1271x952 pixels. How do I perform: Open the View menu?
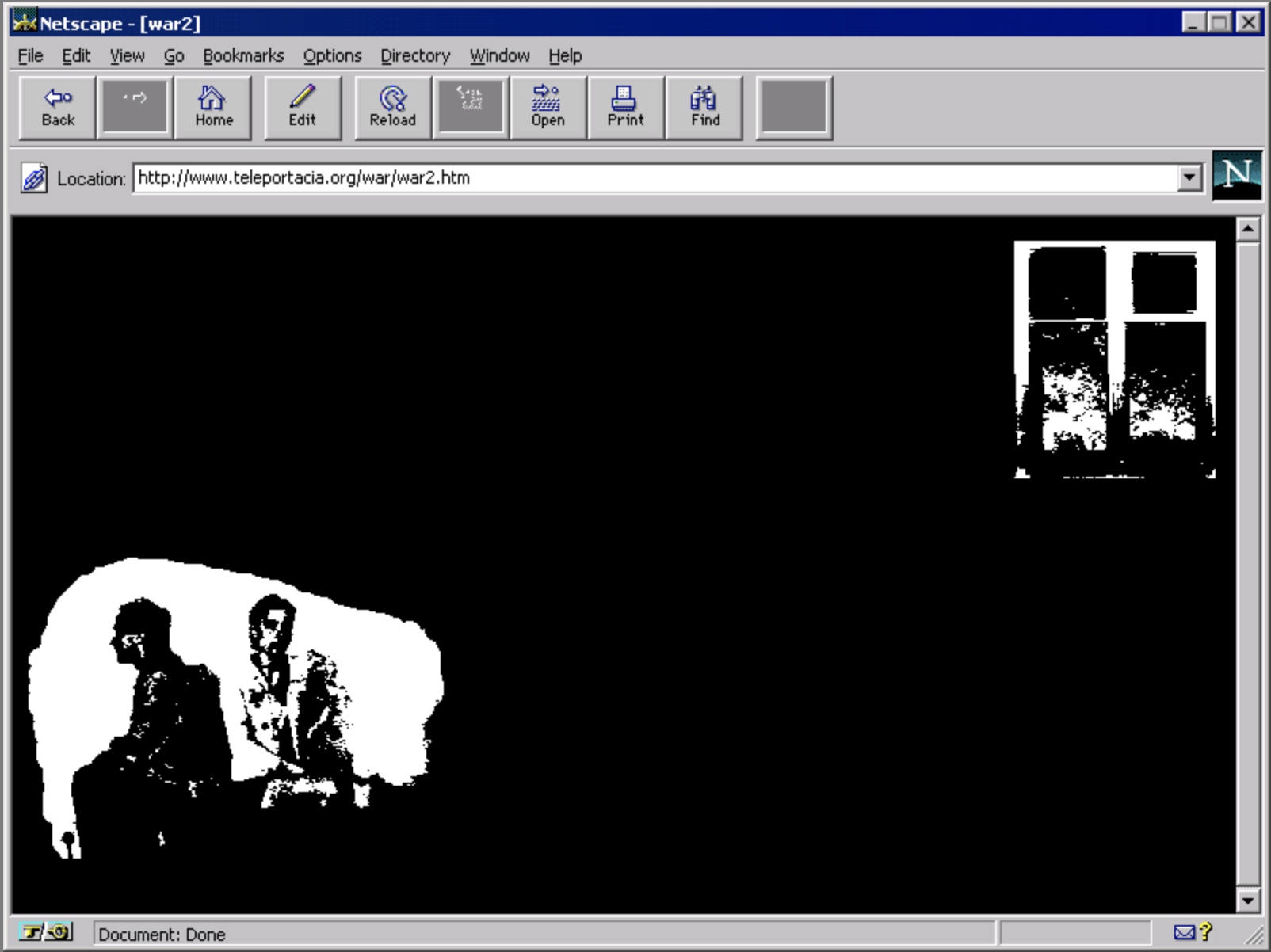click(x=127, y=55)
